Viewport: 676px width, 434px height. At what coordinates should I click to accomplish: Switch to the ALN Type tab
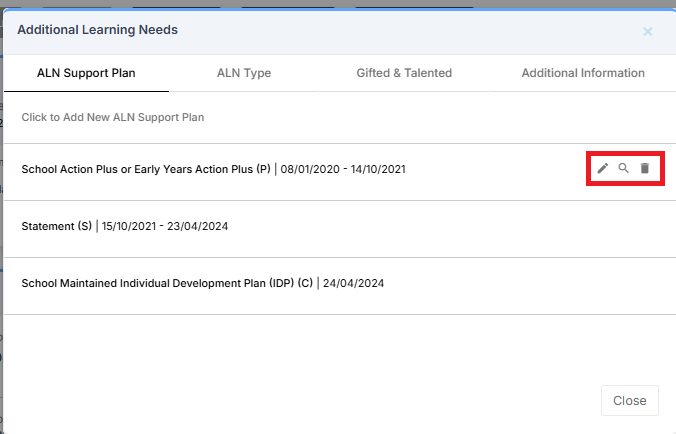click(244, 73)
